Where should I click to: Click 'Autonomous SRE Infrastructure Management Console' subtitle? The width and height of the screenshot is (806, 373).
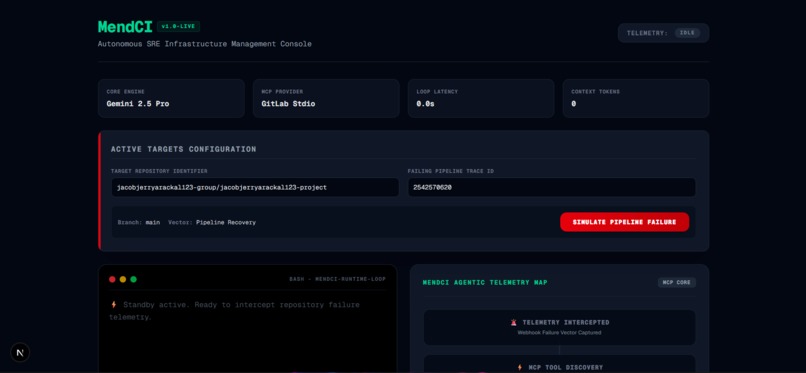(205, 44)
